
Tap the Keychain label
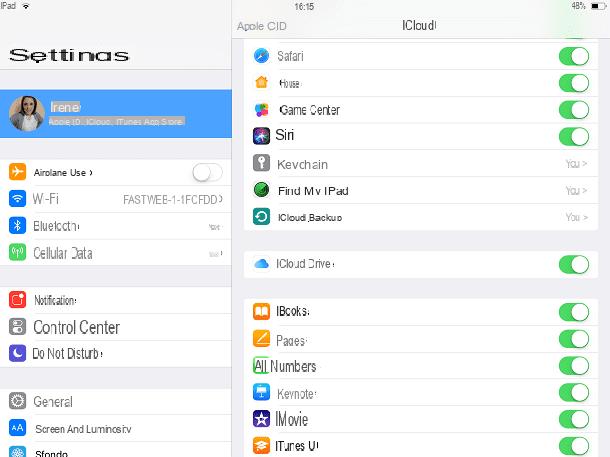302,164
